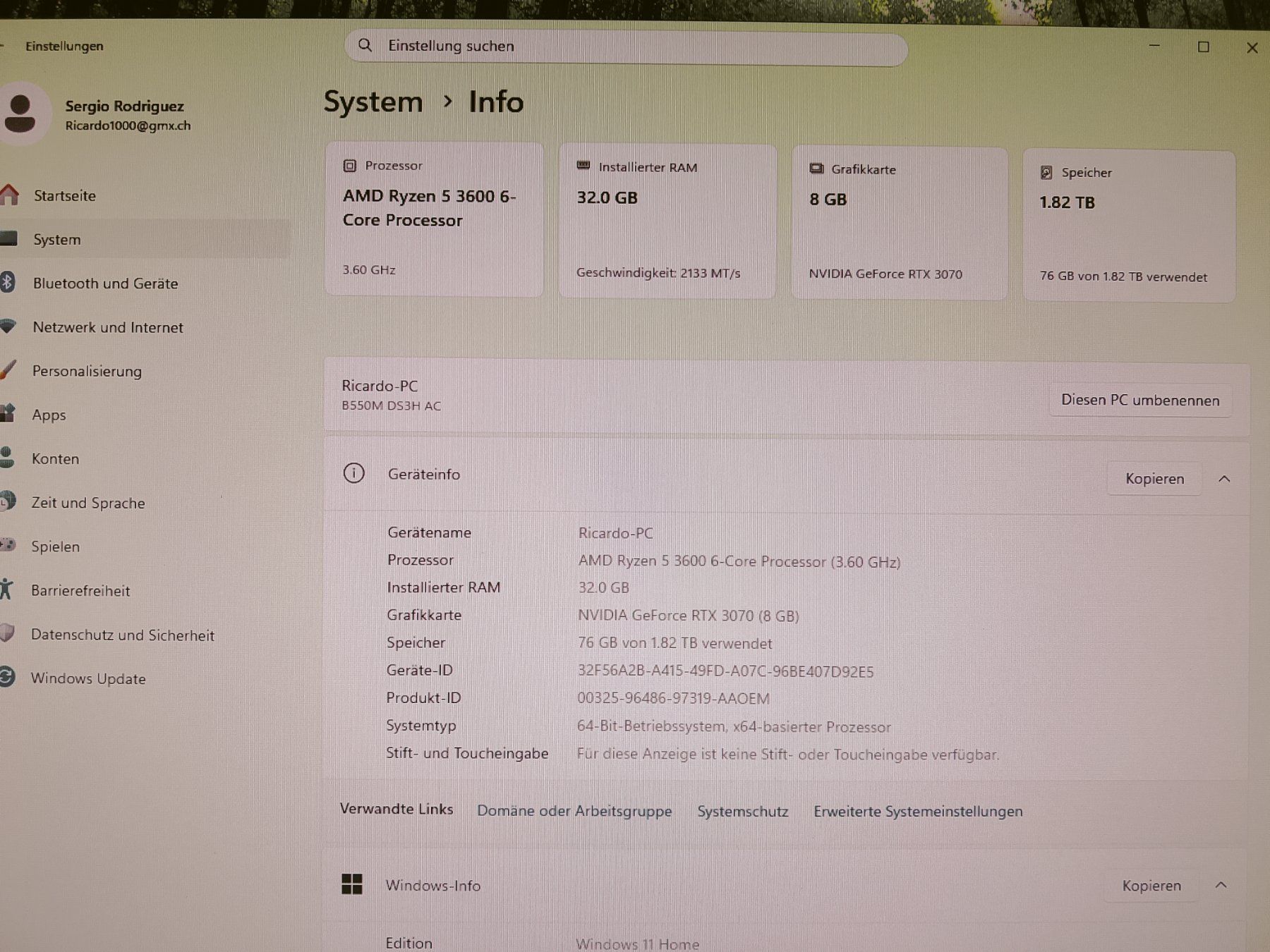1270x952 pixels.
Task: Open the Speicher summary card
Action: point(1129,226)
